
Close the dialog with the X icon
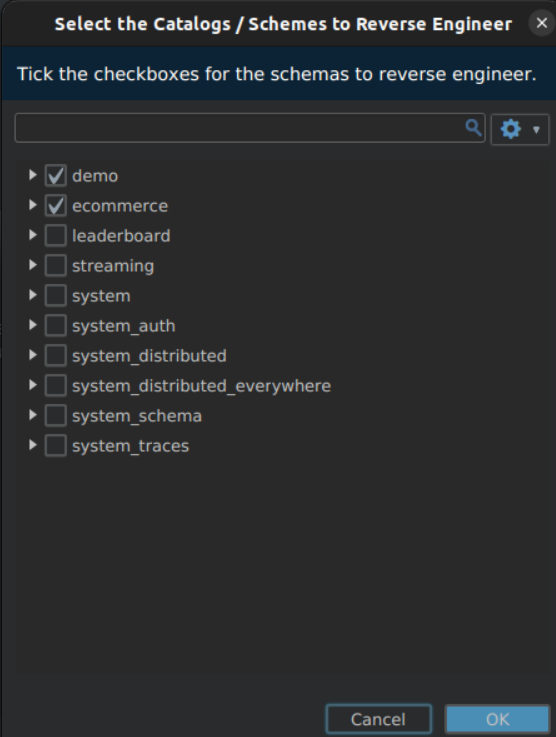click(541, 23)
